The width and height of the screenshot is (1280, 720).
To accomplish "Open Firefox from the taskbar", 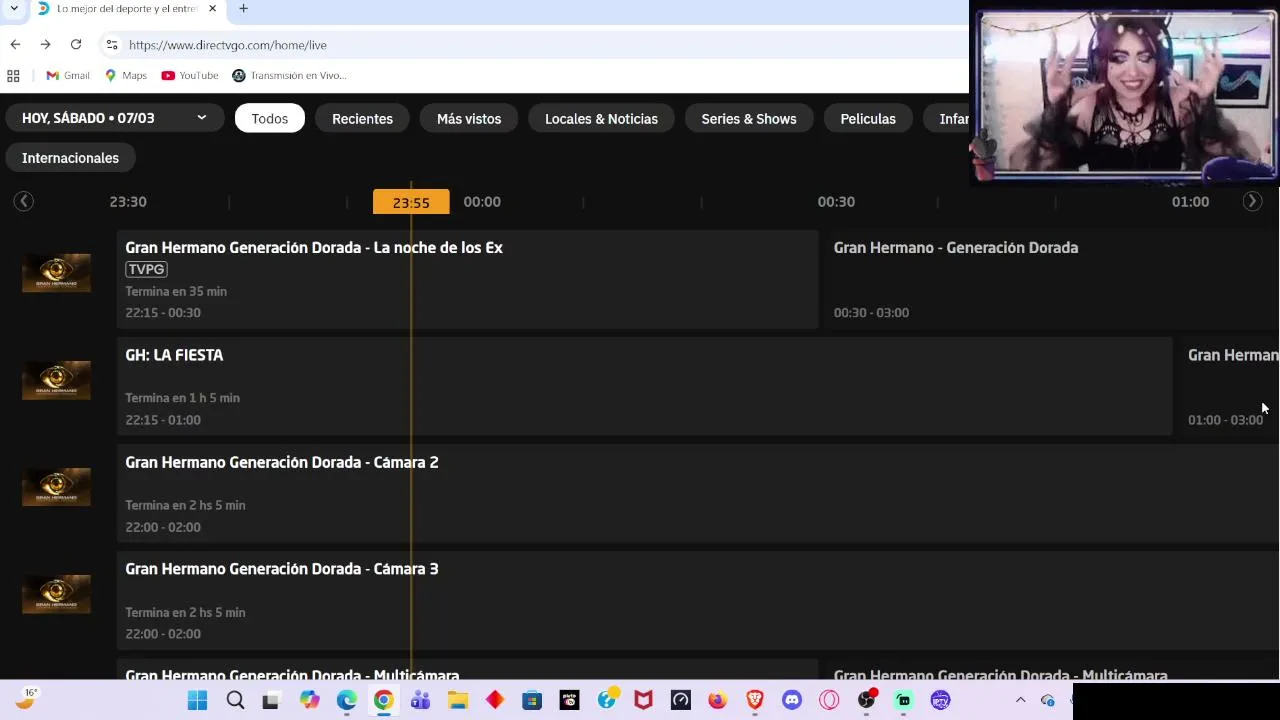I will tap(717, 700).
